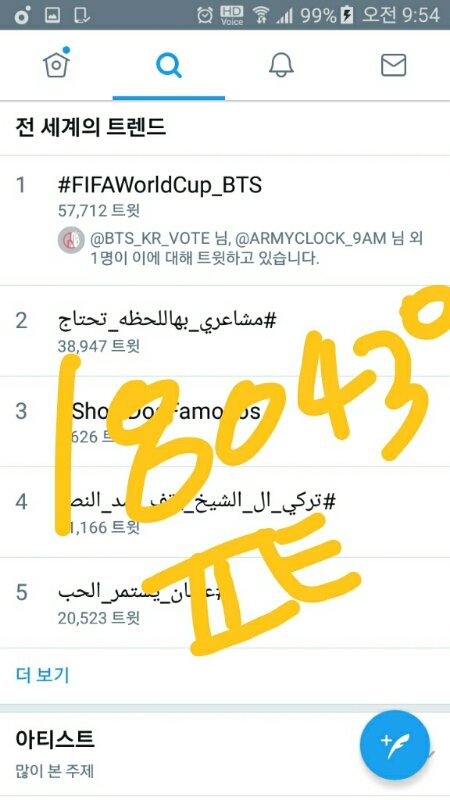Select the Search magnifier tab
The height and width of the screenshot is (800, 450).
pyautogui.click(x=168, y=65)
